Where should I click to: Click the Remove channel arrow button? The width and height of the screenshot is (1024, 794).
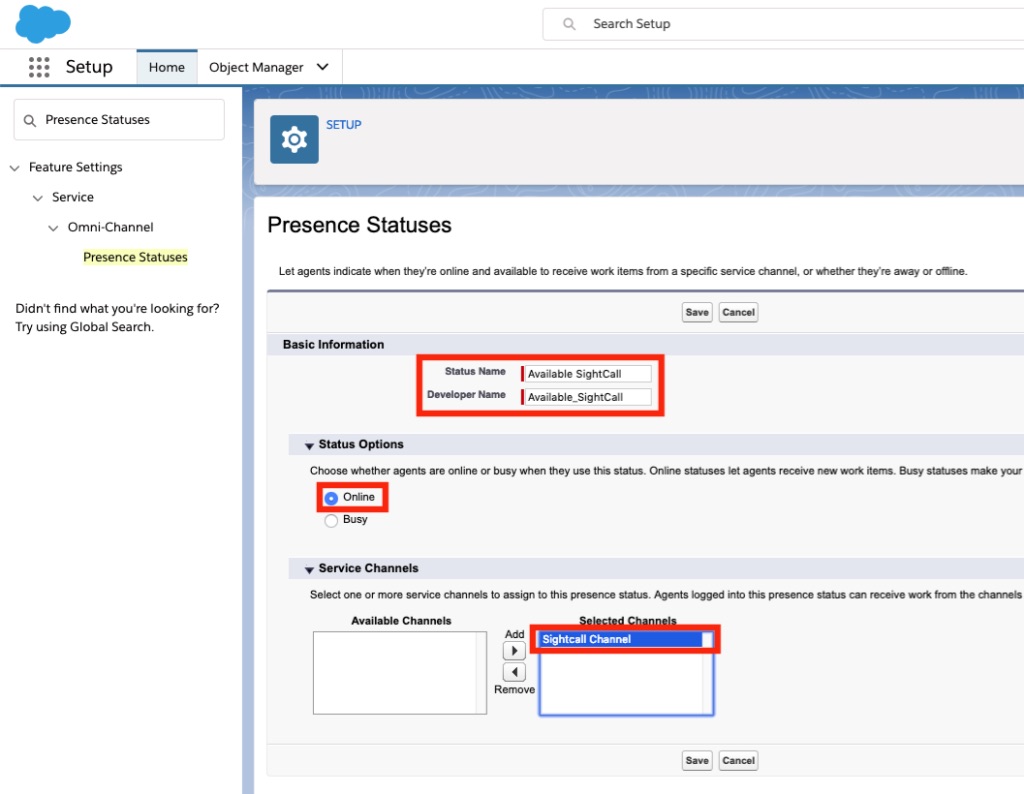514,672
